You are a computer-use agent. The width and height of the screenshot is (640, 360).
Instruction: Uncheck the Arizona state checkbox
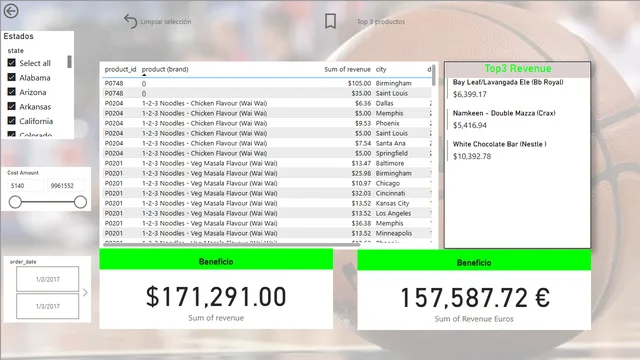click(11, 92)
